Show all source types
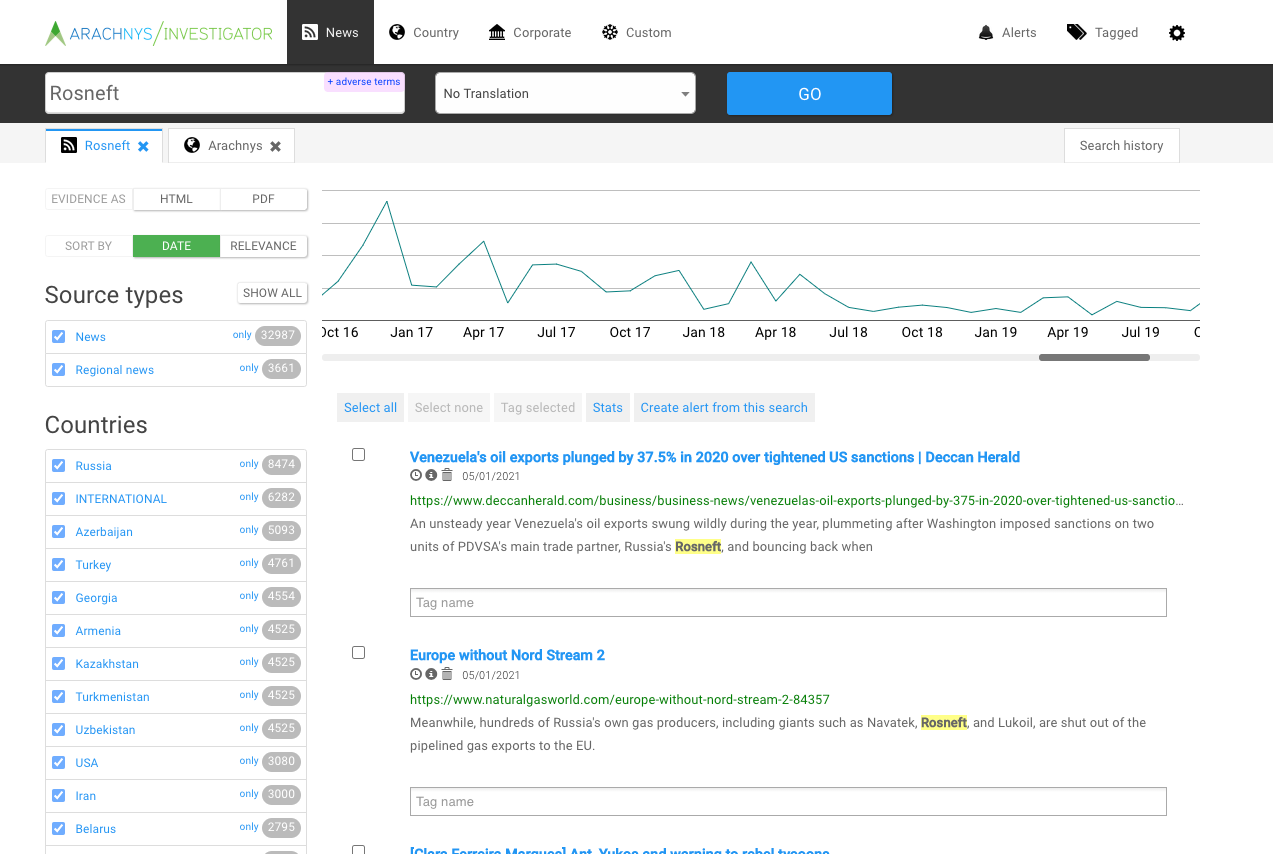 (x=272, y=293)
